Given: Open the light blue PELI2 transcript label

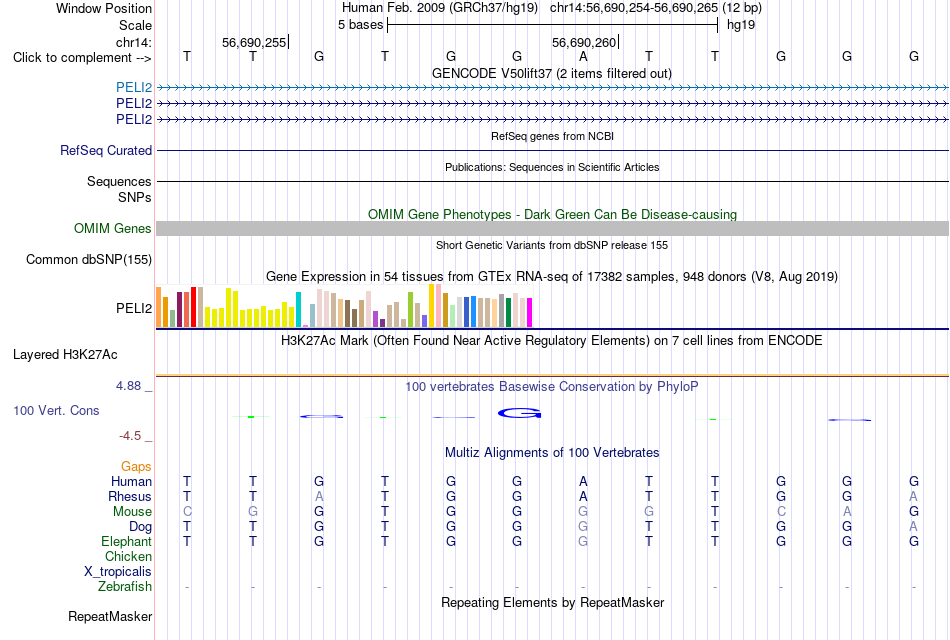Looking at the screenshot, I should point(134,87).
